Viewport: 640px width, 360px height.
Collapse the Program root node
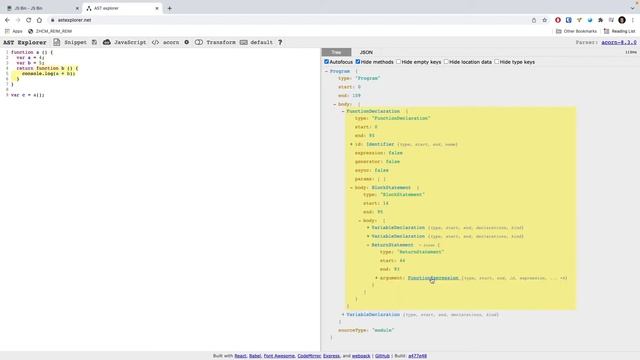point(327,71)
